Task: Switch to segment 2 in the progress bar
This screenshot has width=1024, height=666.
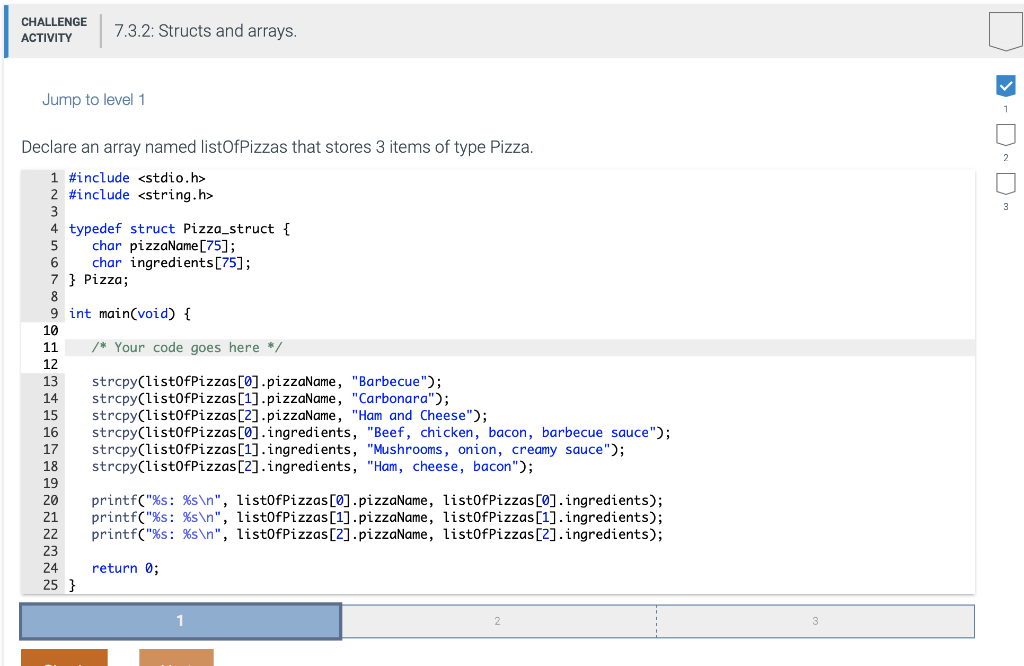Action: click(x=498, y=621)
